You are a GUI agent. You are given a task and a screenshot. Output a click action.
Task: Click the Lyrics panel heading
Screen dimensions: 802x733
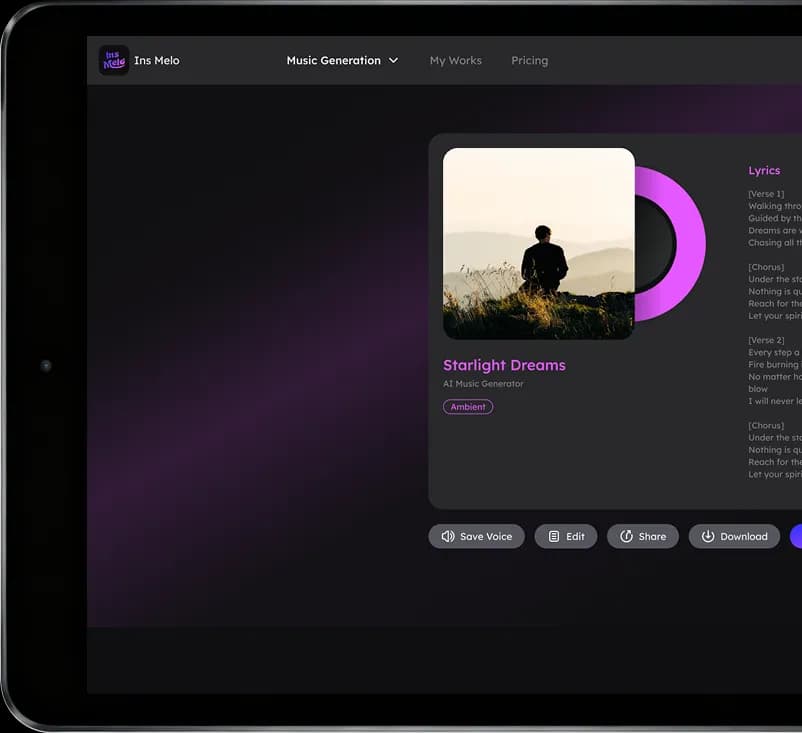tap(764, 170)
